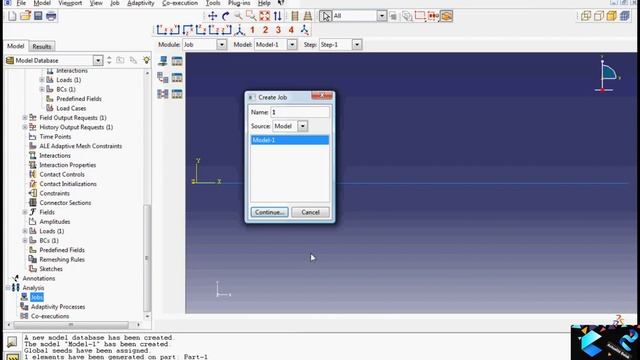The image size is (640, 360).
Task: Open the Adaptivity menu
Action: (141, 3)
